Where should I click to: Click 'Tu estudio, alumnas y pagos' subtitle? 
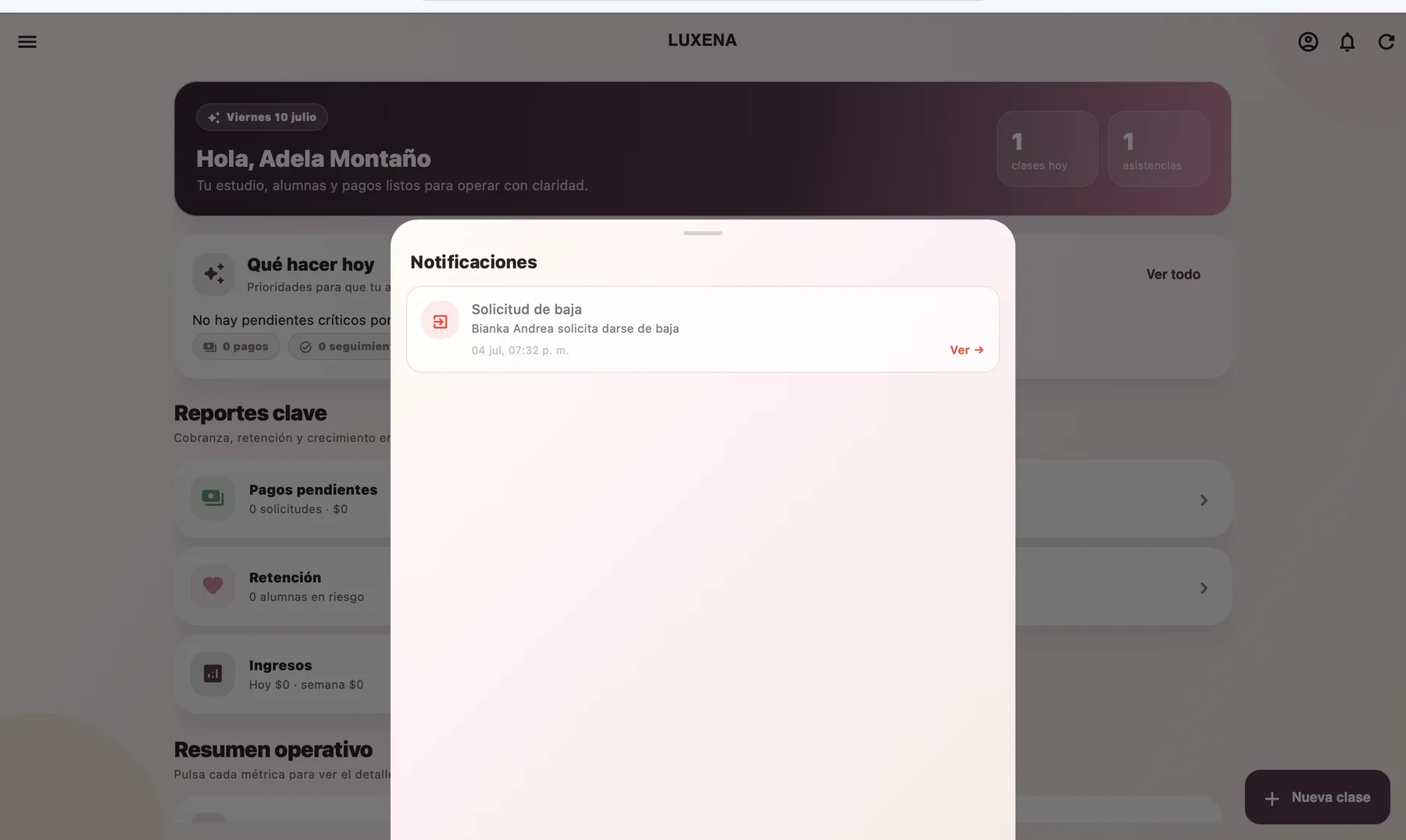(x=392, y=186)
